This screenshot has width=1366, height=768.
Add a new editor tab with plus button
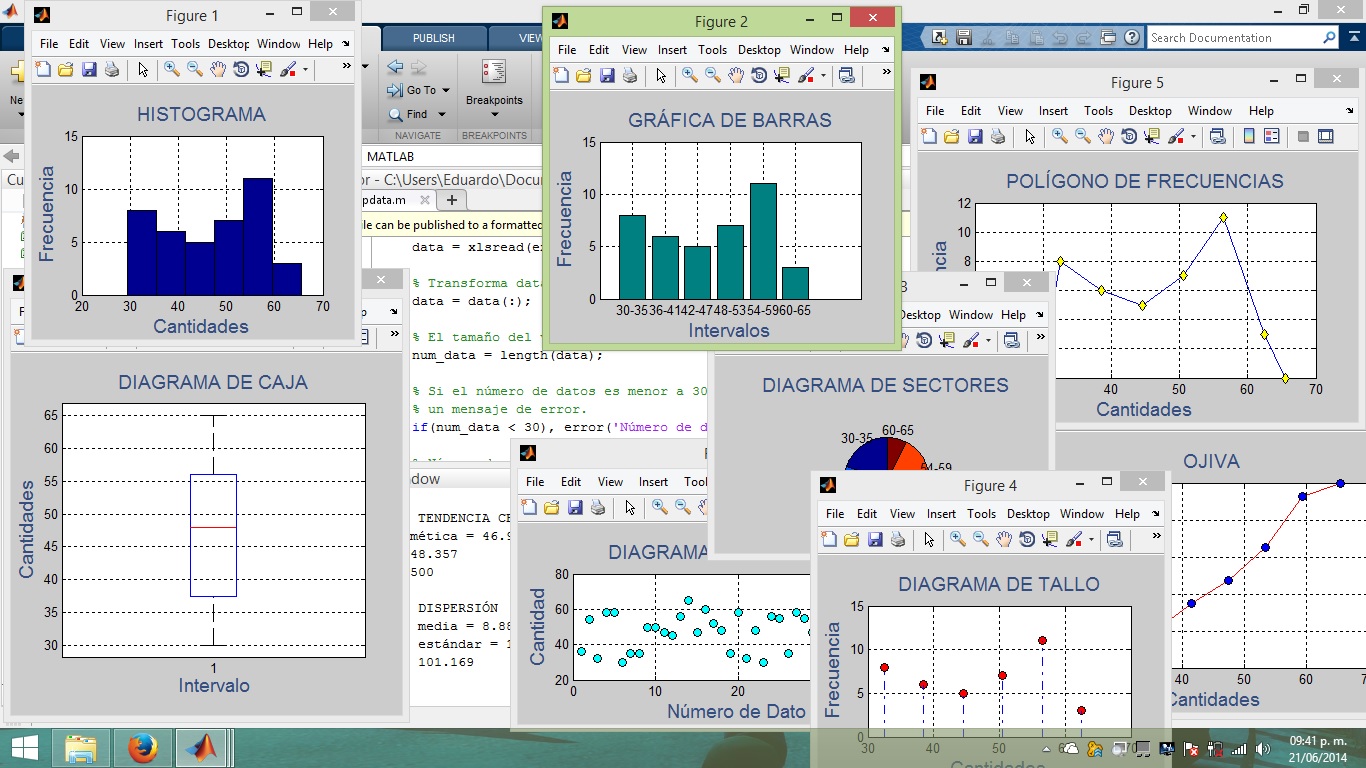pos(451,200)
